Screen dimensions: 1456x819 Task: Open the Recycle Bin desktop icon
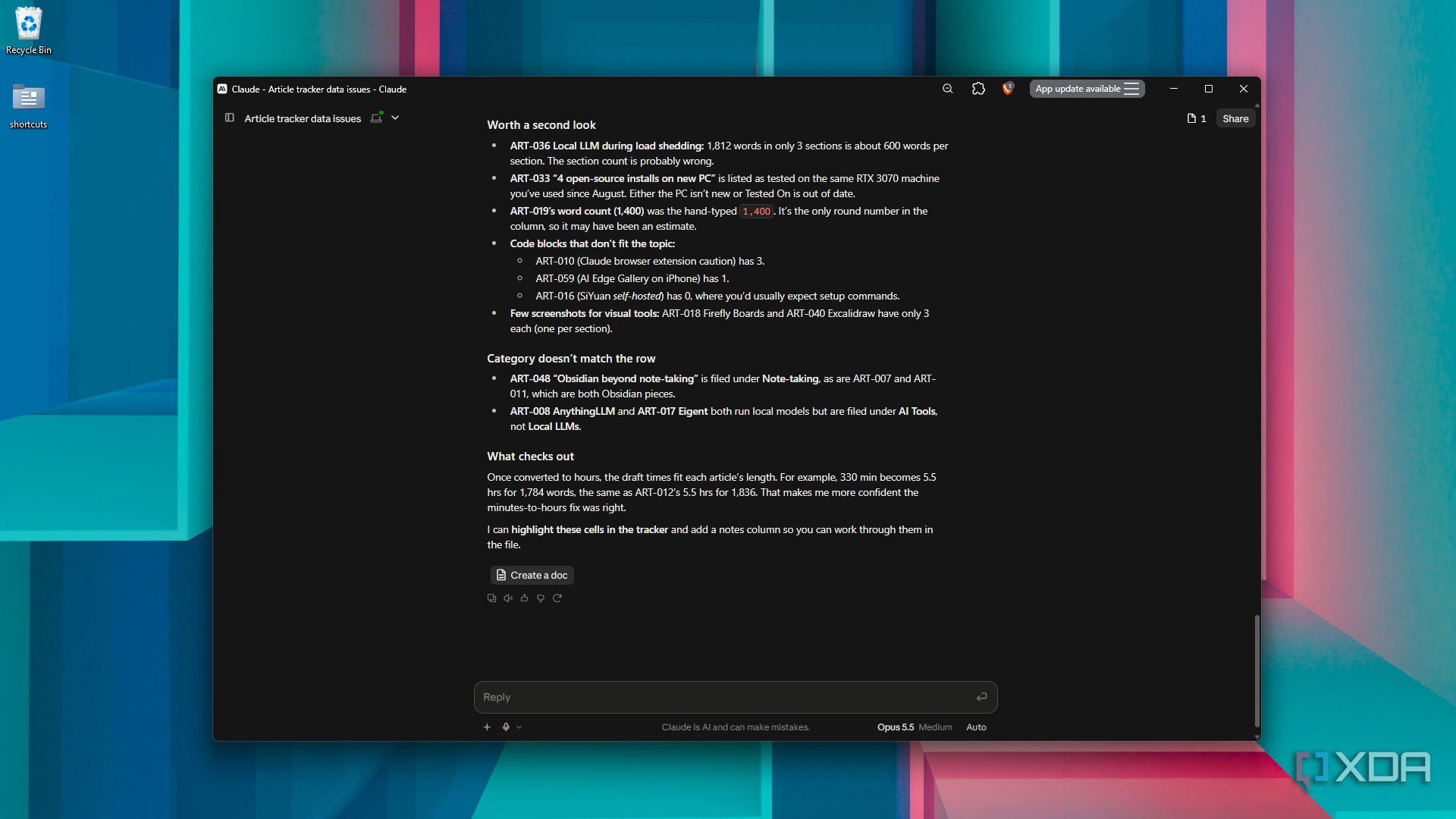coord(29,30)
